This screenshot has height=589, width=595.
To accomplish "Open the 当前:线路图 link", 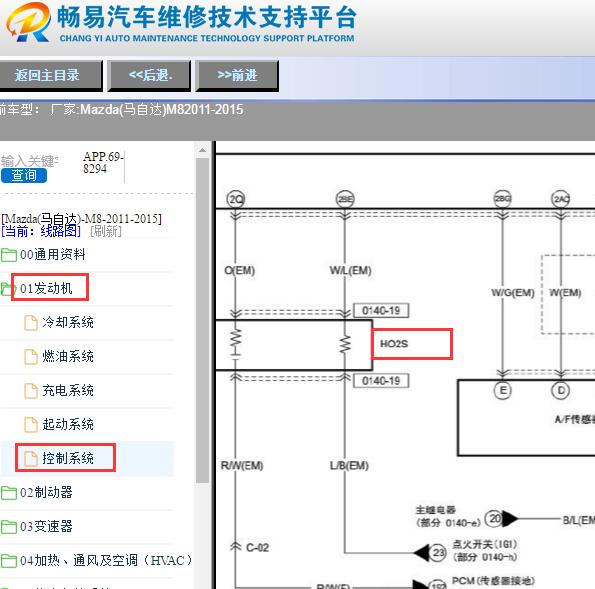I will [x=41, y=231].
